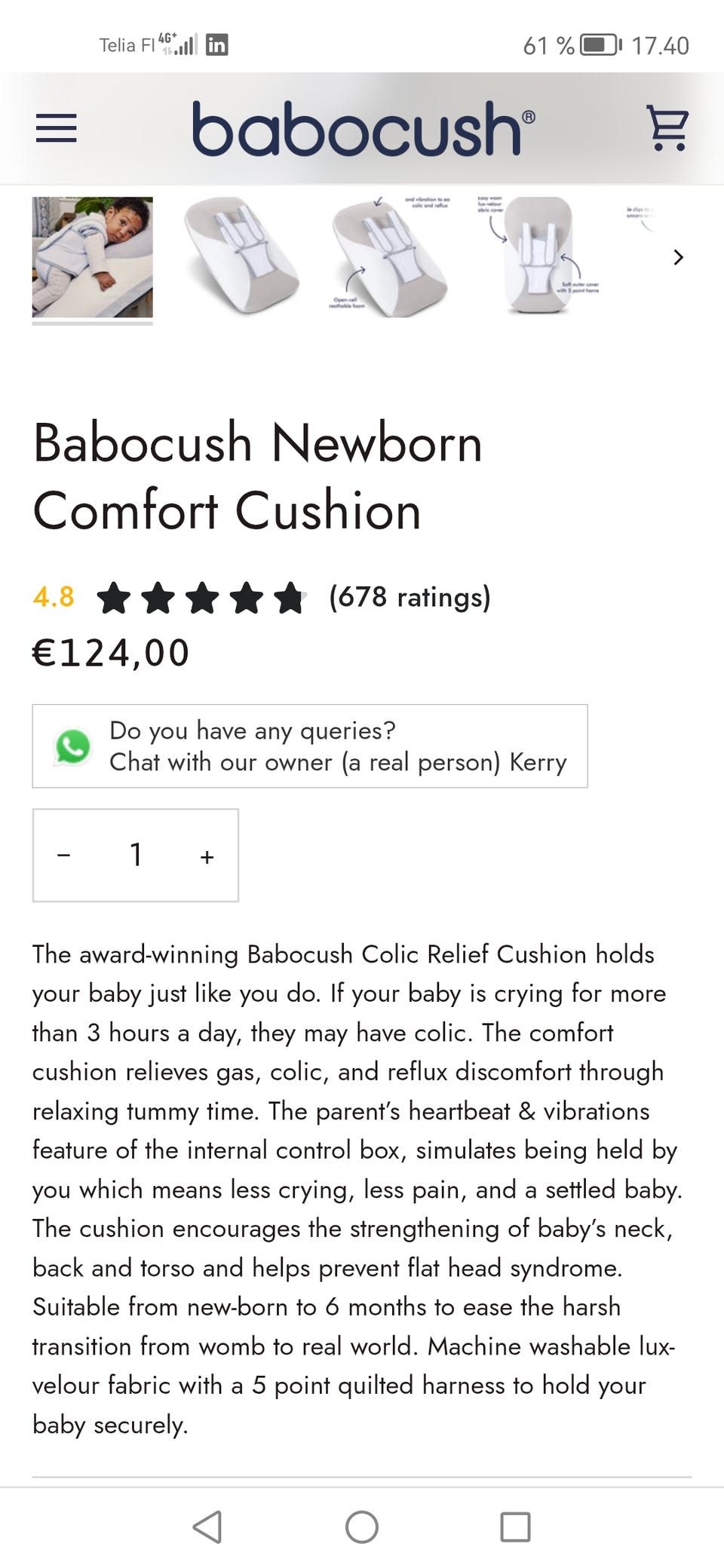
Task: Open Android recent apps button
Action: pos(515,1527)
